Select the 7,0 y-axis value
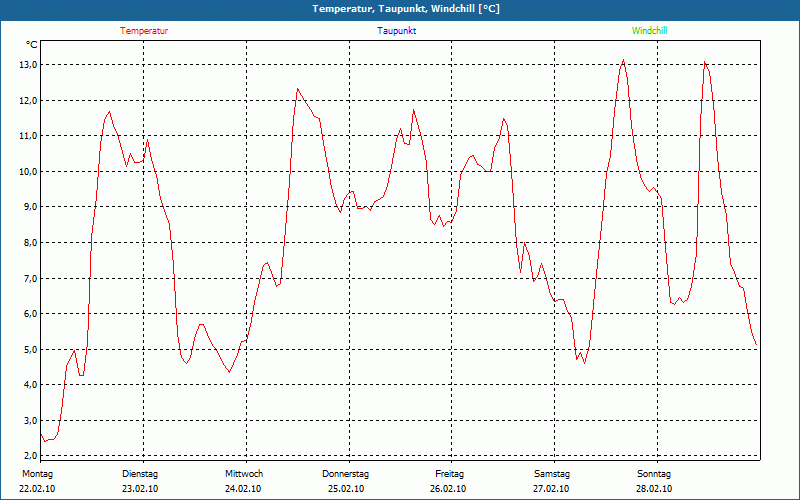Image resolution: width=800 pixels, height=500 pixels. tap(30, 278)
